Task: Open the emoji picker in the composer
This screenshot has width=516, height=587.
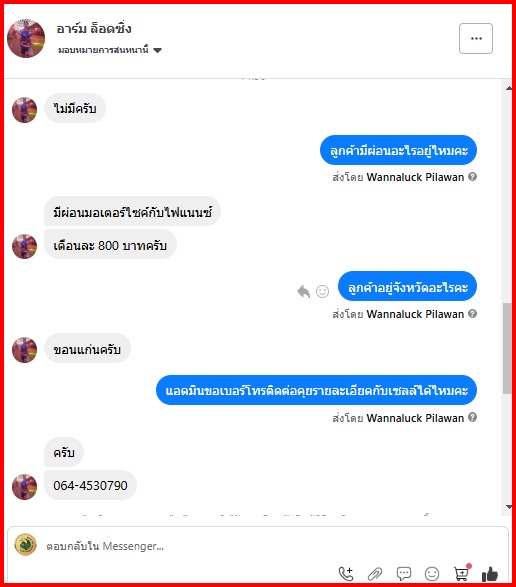Action: click(432, 573)
